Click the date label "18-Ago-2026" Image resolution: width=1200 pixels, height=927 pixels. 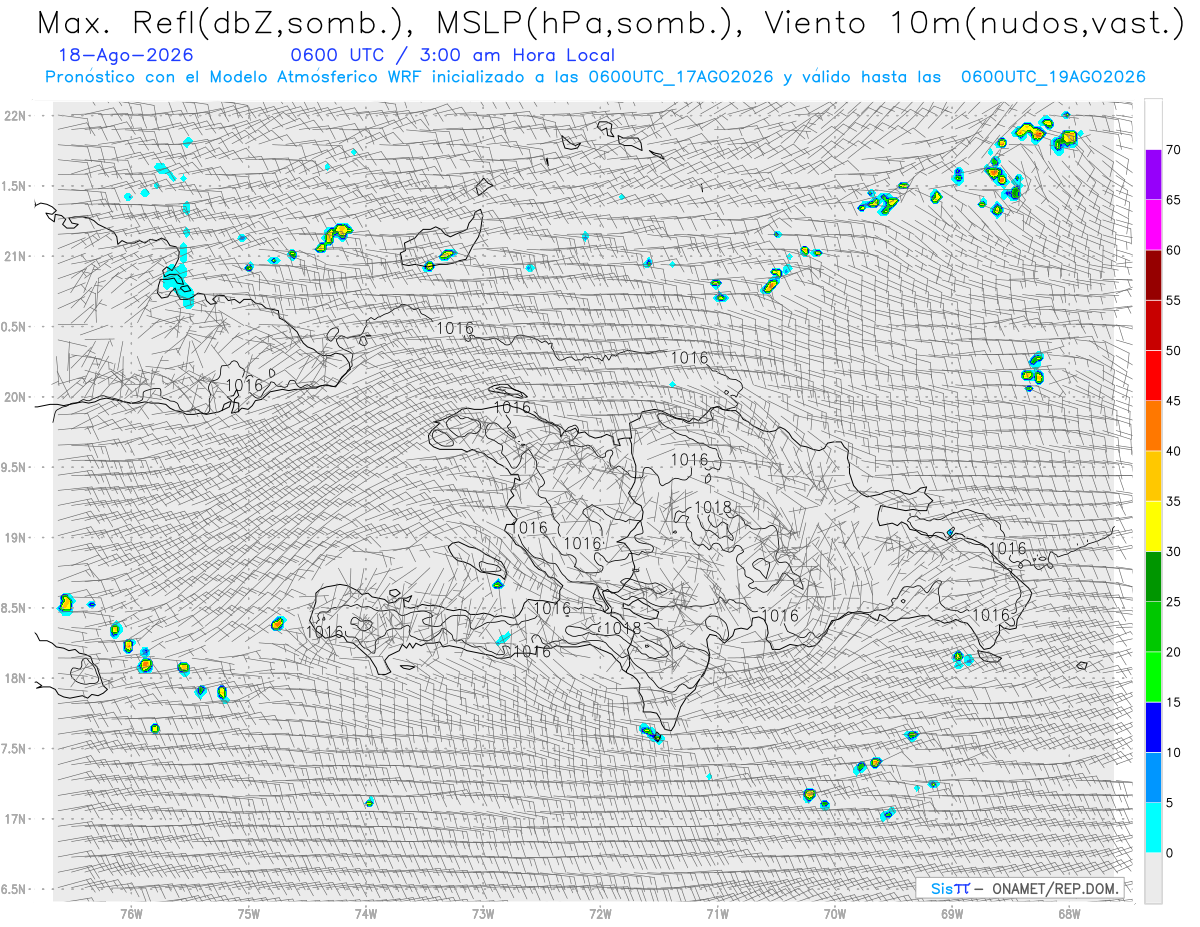point(126,56)
